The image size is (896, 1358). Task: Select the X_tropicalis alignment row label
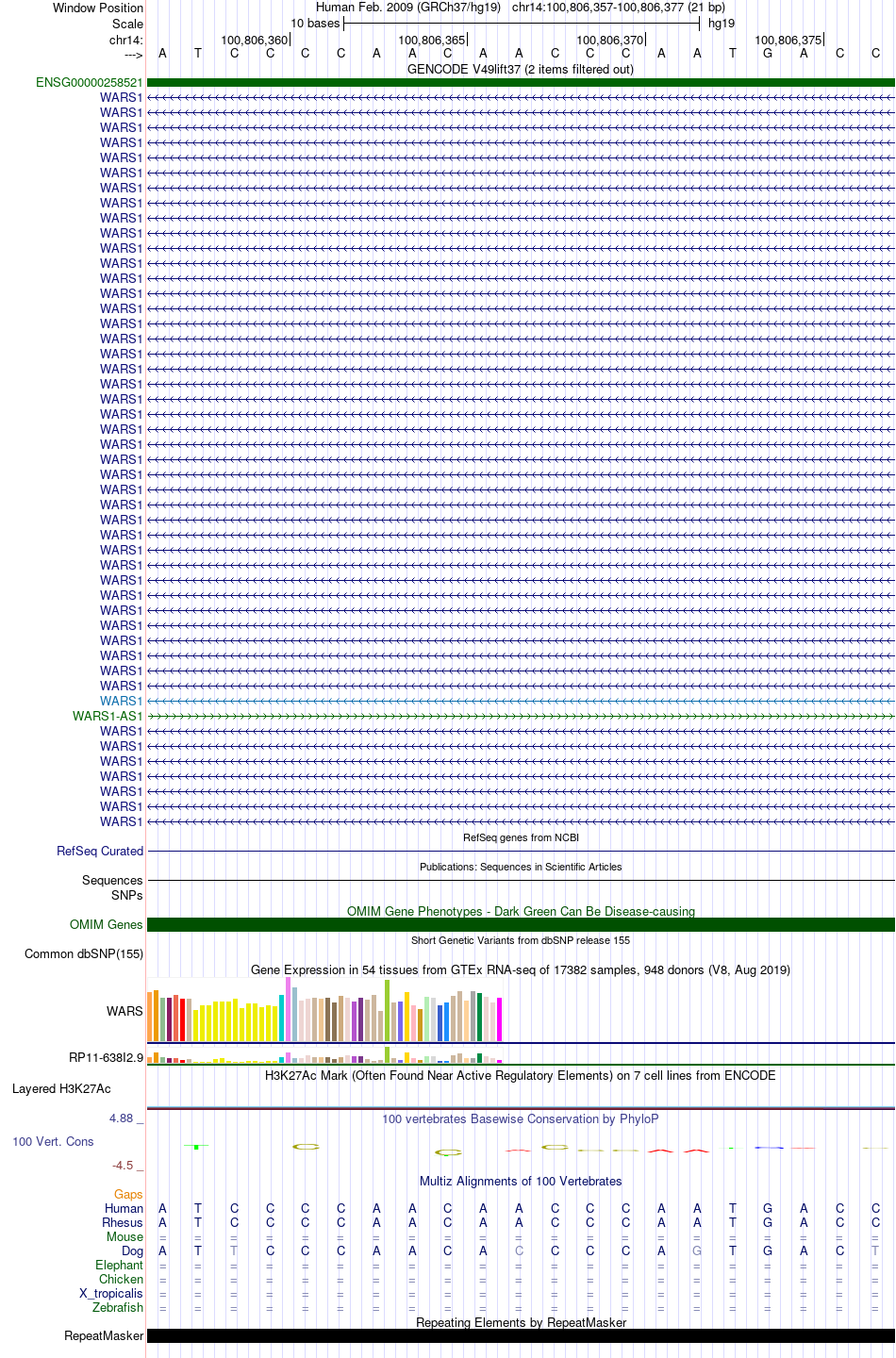click(111, 1293)
